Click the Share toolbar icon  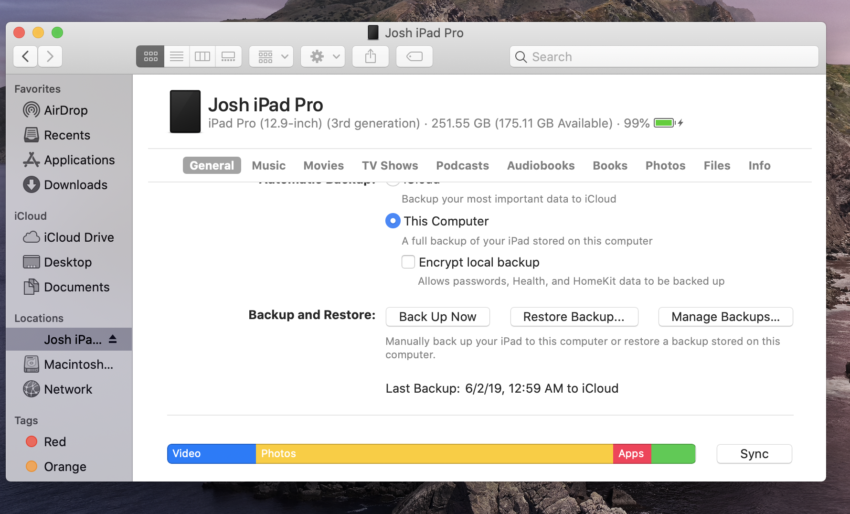point(370,56)
